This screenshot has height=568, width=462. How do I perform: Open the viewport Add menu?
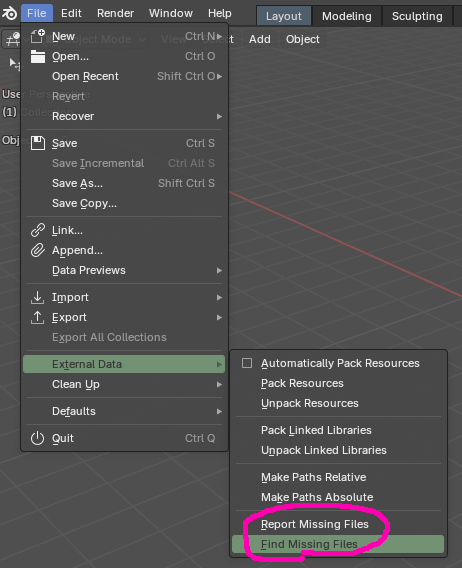pyautogui.click(x=260, y=39)
